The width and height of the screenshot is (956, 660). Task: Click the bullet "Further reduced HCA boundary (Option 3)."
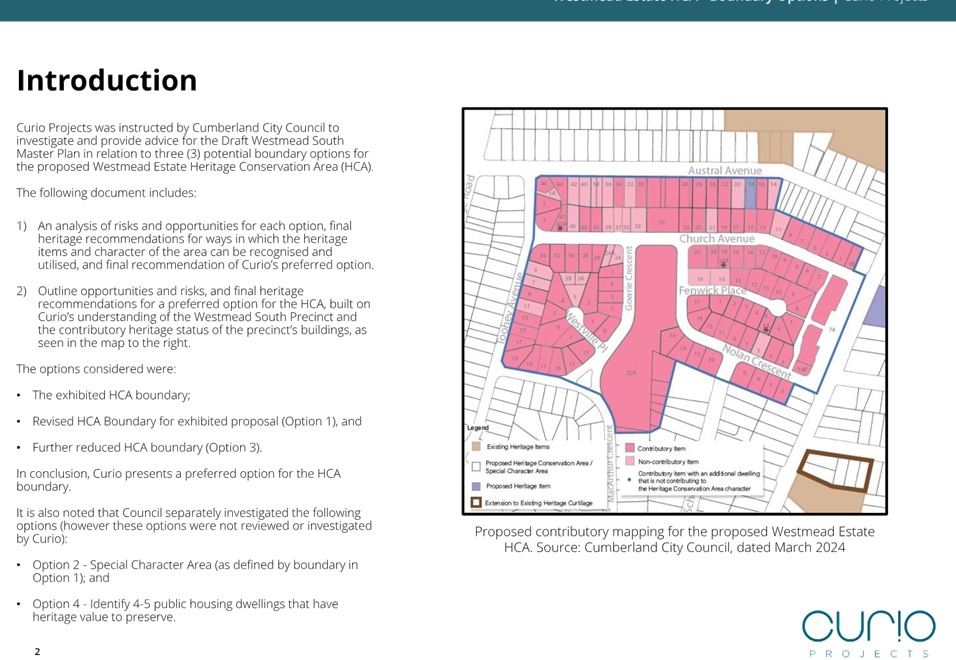pos(147,448)
